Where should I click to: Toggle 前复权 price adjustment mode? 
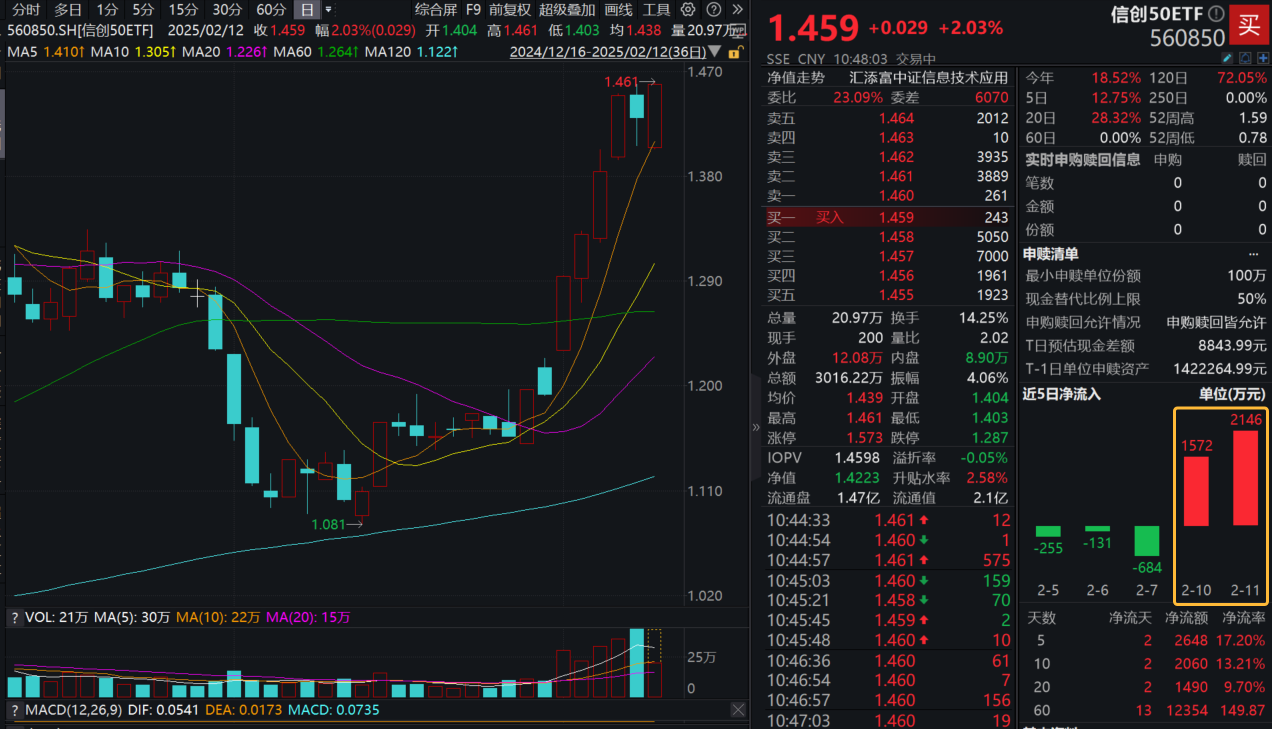click(x=512, y=11)
